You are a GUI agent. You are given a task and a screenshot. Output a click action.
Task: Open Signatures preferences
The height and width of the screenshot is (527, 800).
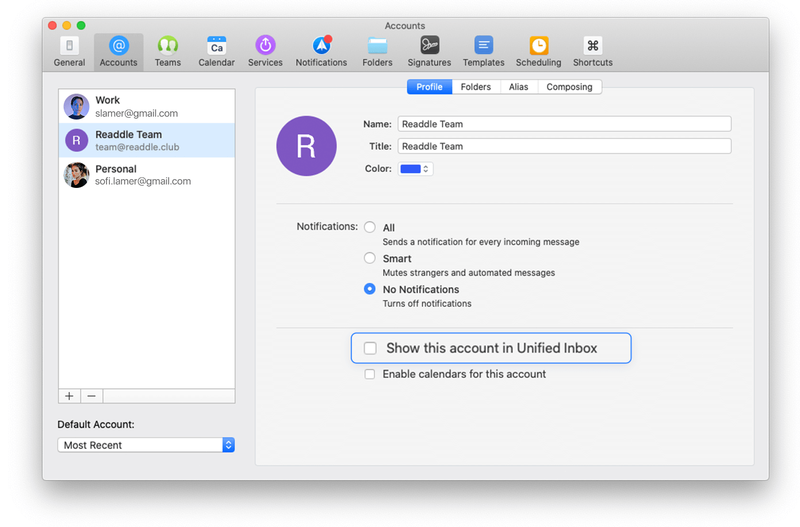tap(429, 52)
